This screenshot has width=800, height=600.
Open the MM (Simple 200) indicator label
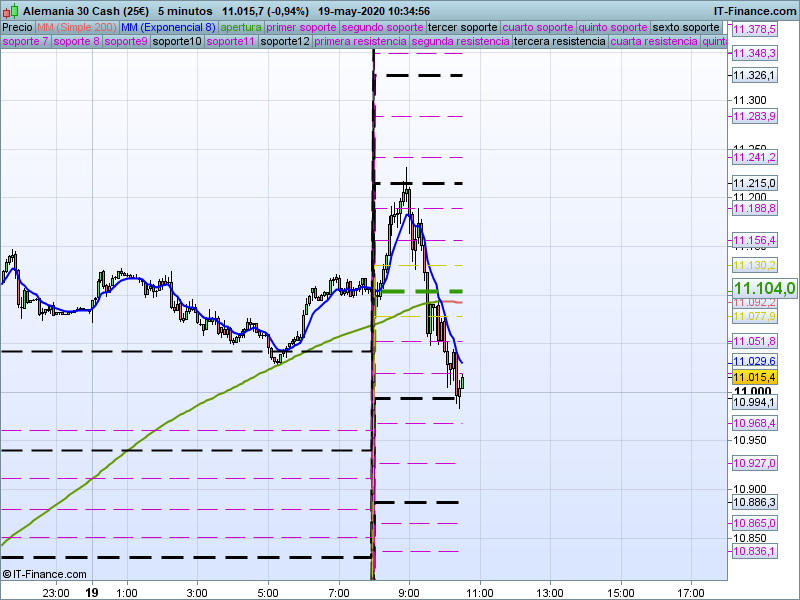pyautogui.click(x=77, y=28)
